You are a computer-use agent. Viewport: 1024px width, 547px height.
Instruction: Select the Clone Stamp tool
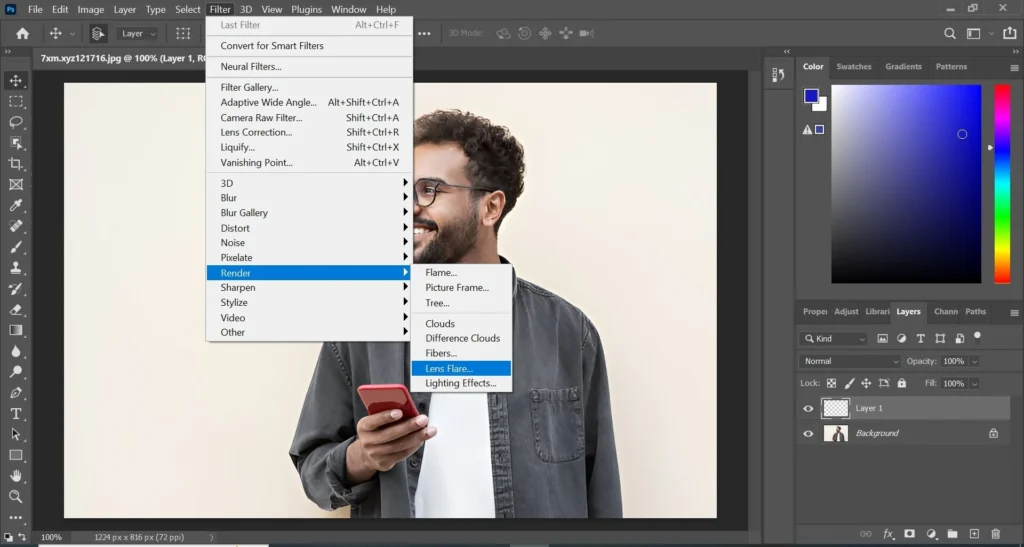coord(16,268)
